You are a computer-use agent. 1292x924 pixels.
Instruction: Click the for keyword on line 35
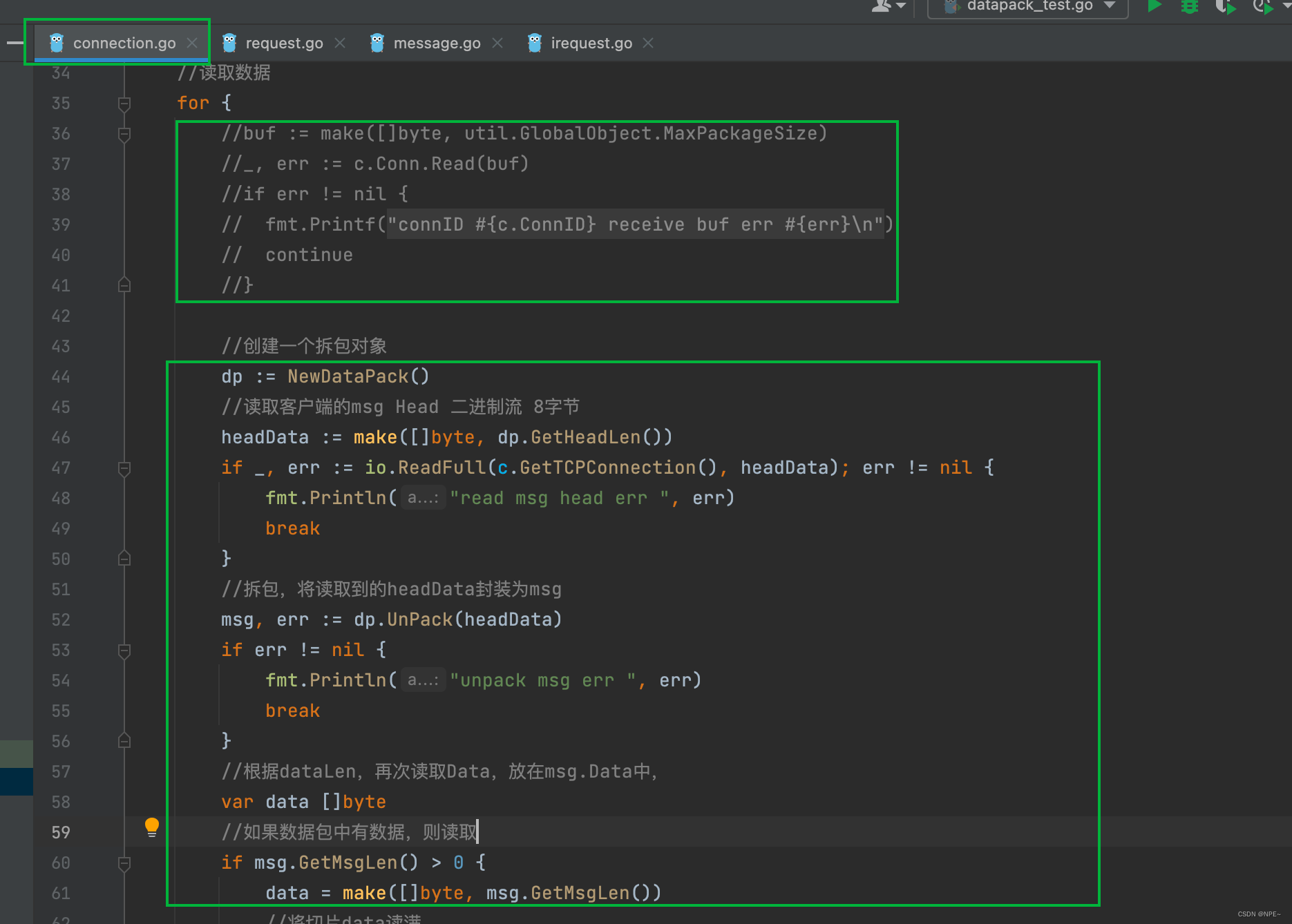coord(193,103)
